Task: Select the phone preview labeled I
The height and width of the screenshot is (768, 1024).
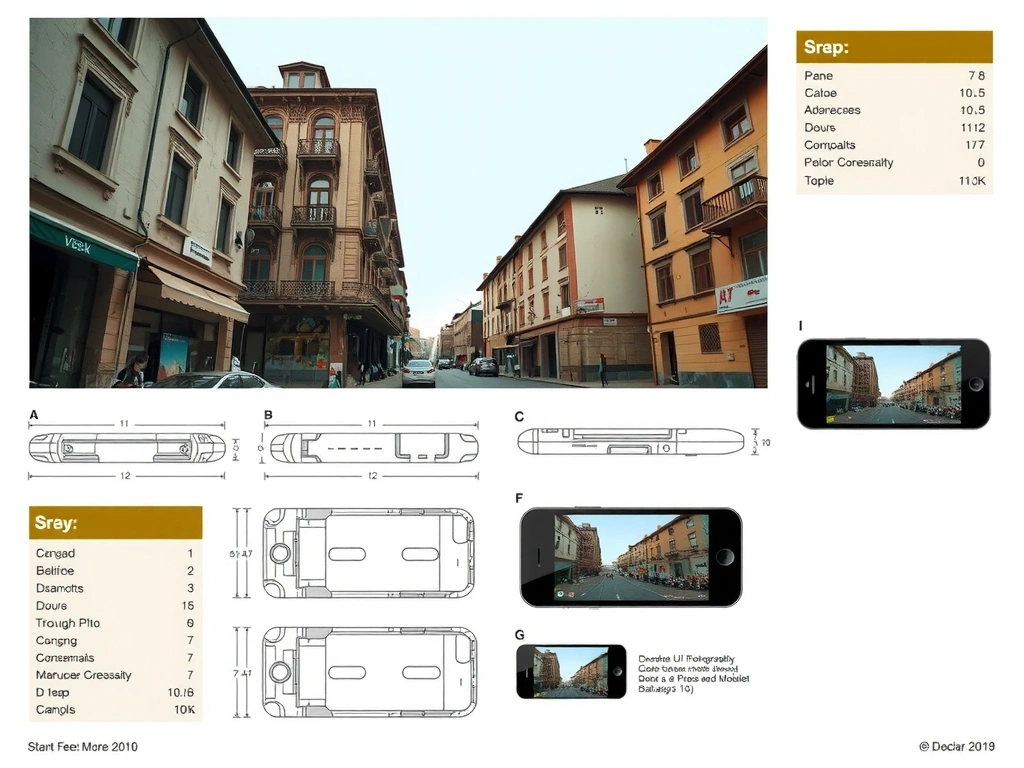Action: click(893, 384)
